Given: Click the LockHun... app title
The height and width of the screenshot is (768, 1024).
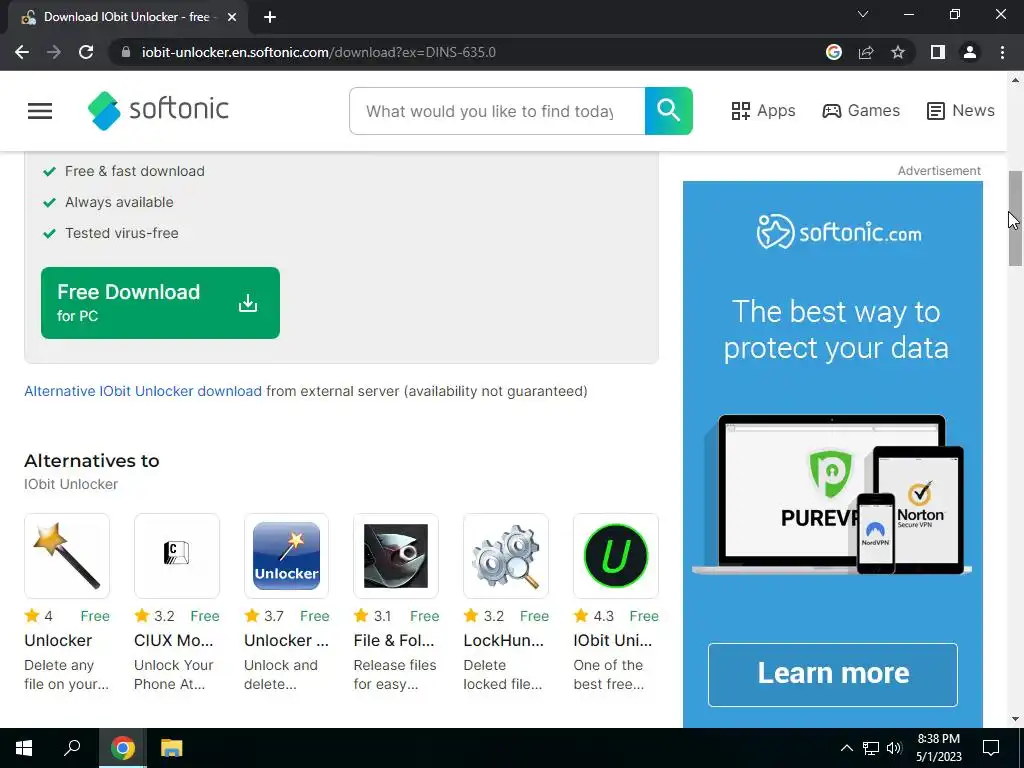Looking at the screenshot, I should [x=504, y=641].
